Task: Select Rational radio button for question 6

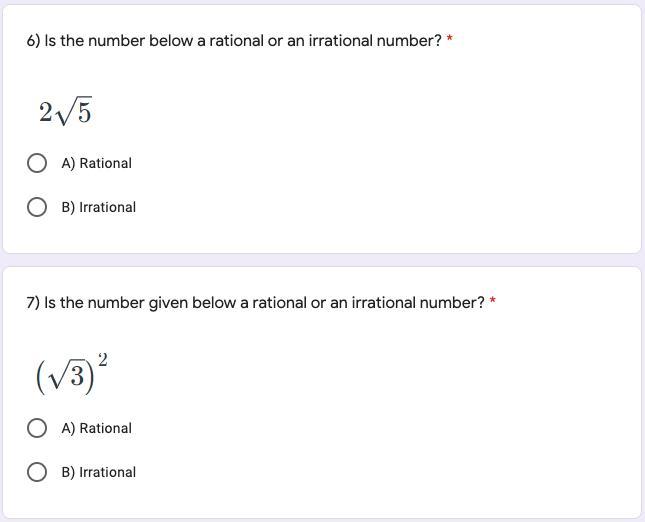Action: click(37, 163)
